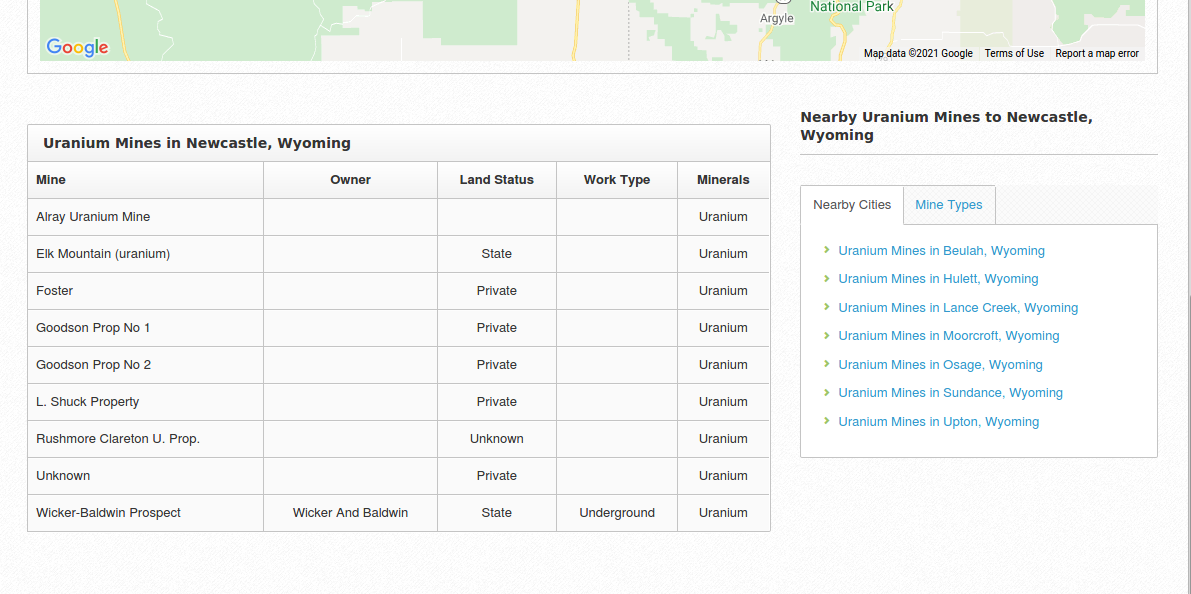Click the arrow bullet beside Beulah link
The image size is (1191, 594).
[x=826, y=250]
